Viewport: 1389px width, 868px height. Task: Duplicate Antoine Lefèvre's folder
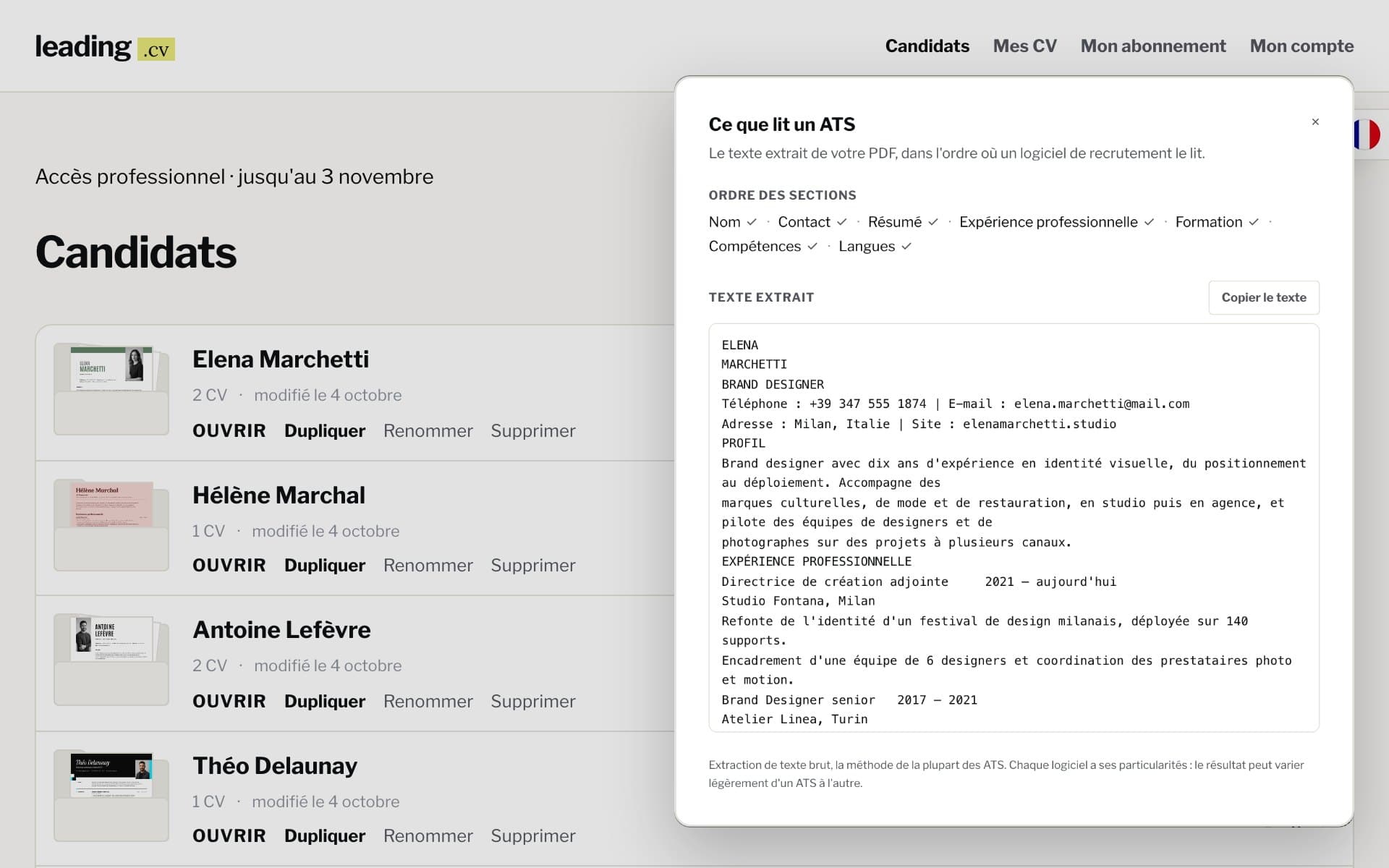(325, 701)
